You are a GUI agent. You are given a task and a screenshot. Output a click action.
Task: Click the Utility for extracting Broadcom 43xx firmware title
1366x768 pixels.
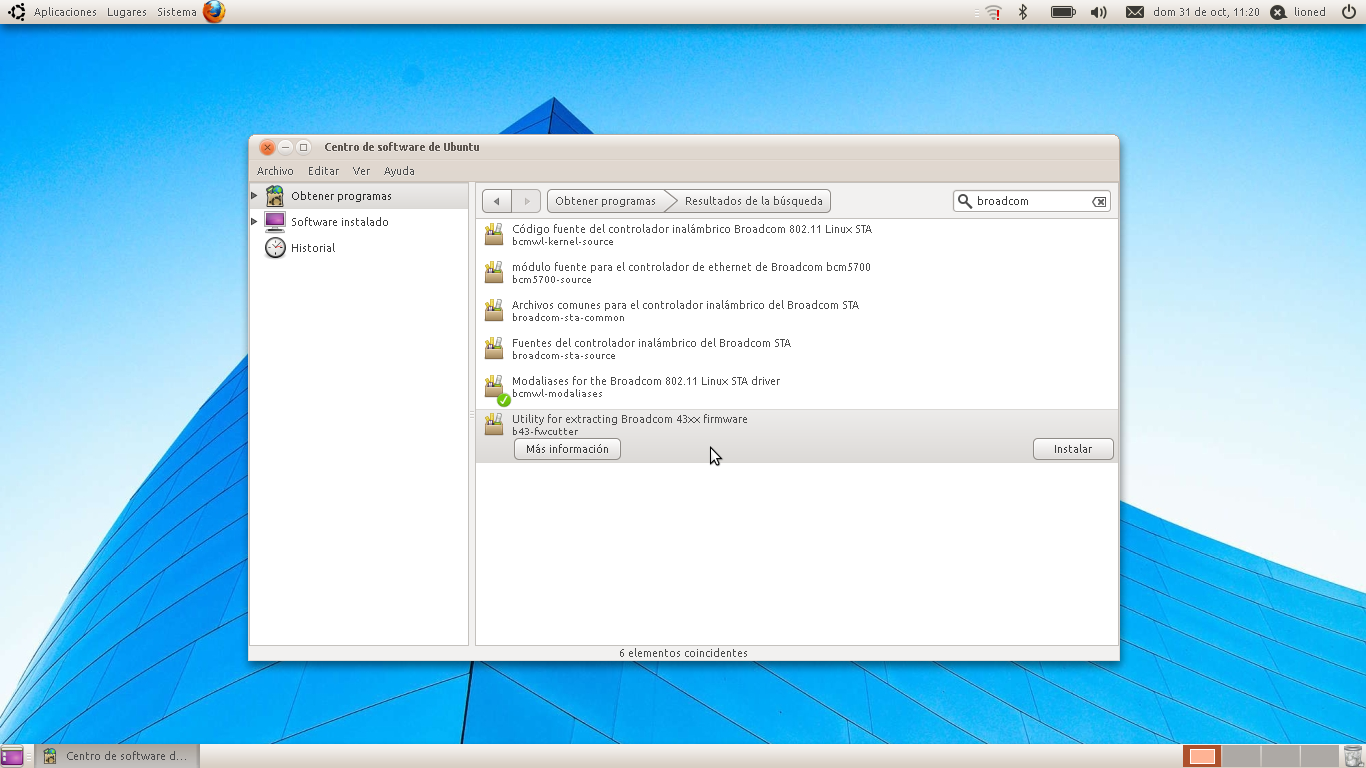click(630, 419)
